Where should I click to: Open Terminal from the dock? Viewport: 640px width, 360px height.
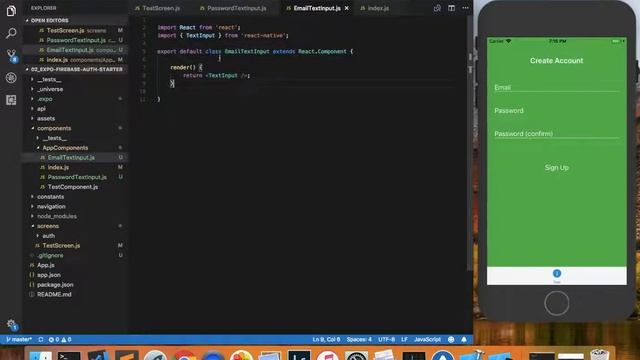click(x=69, y=356)
